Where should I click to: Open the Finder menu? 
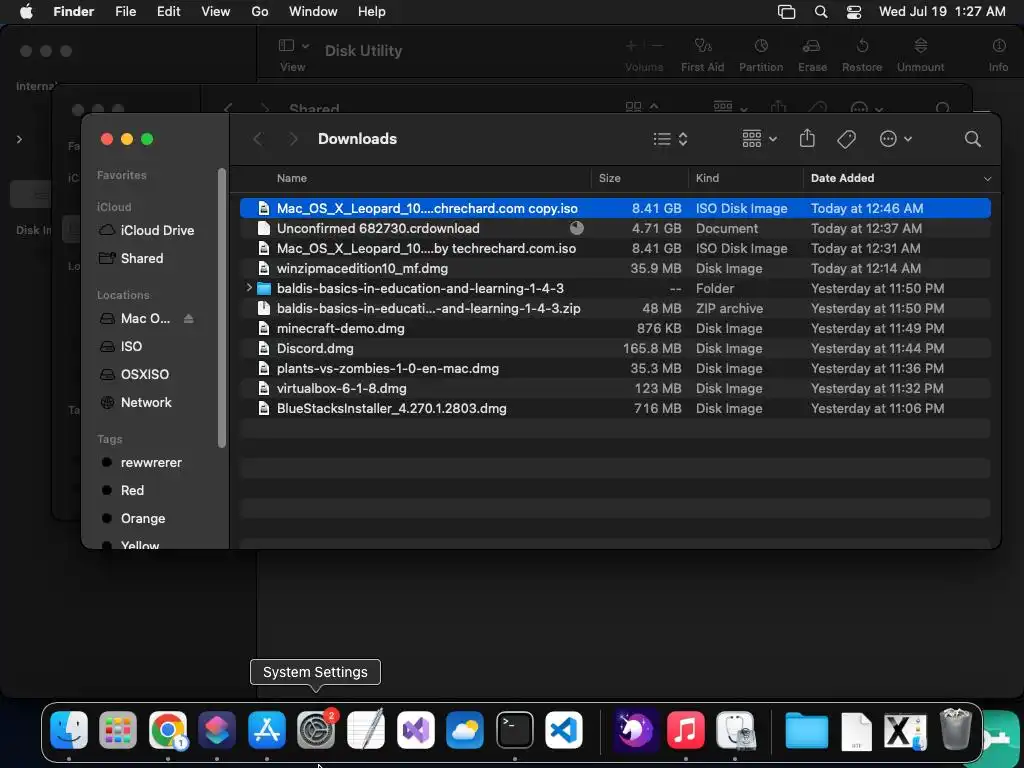tap(73, 12)
